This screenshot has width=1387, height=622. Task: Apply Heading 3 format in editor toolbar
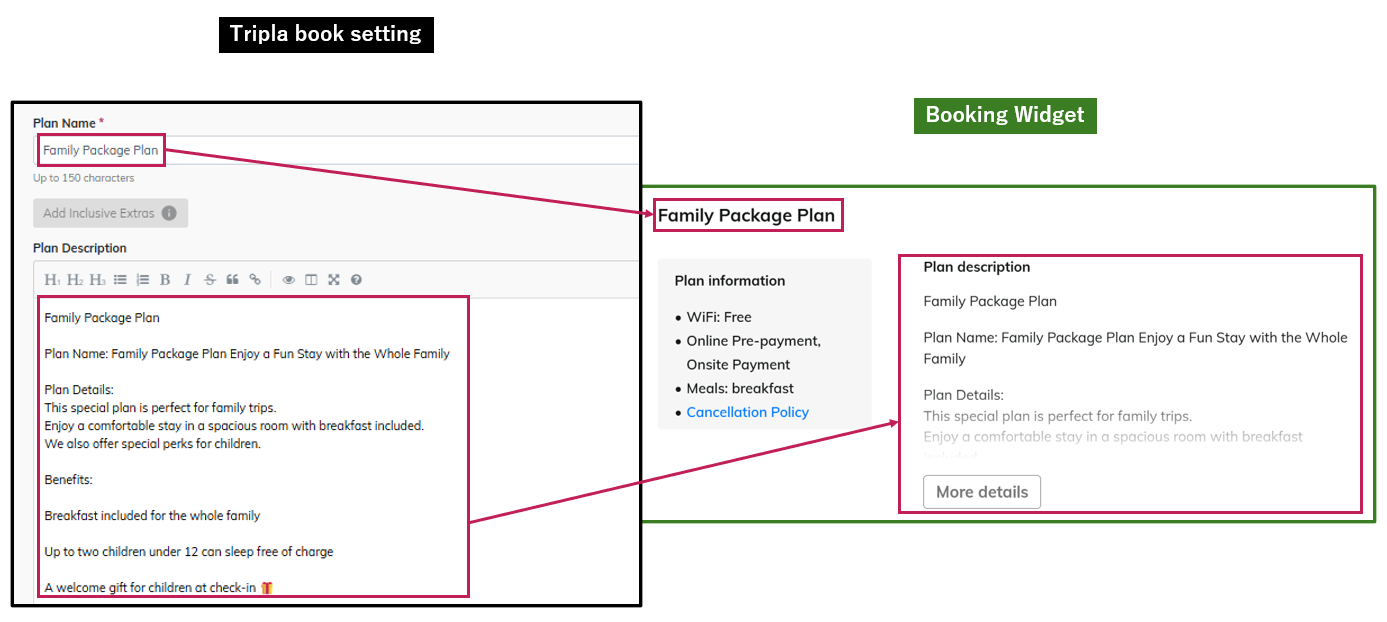pyautogui.click(x=97, y=280)
